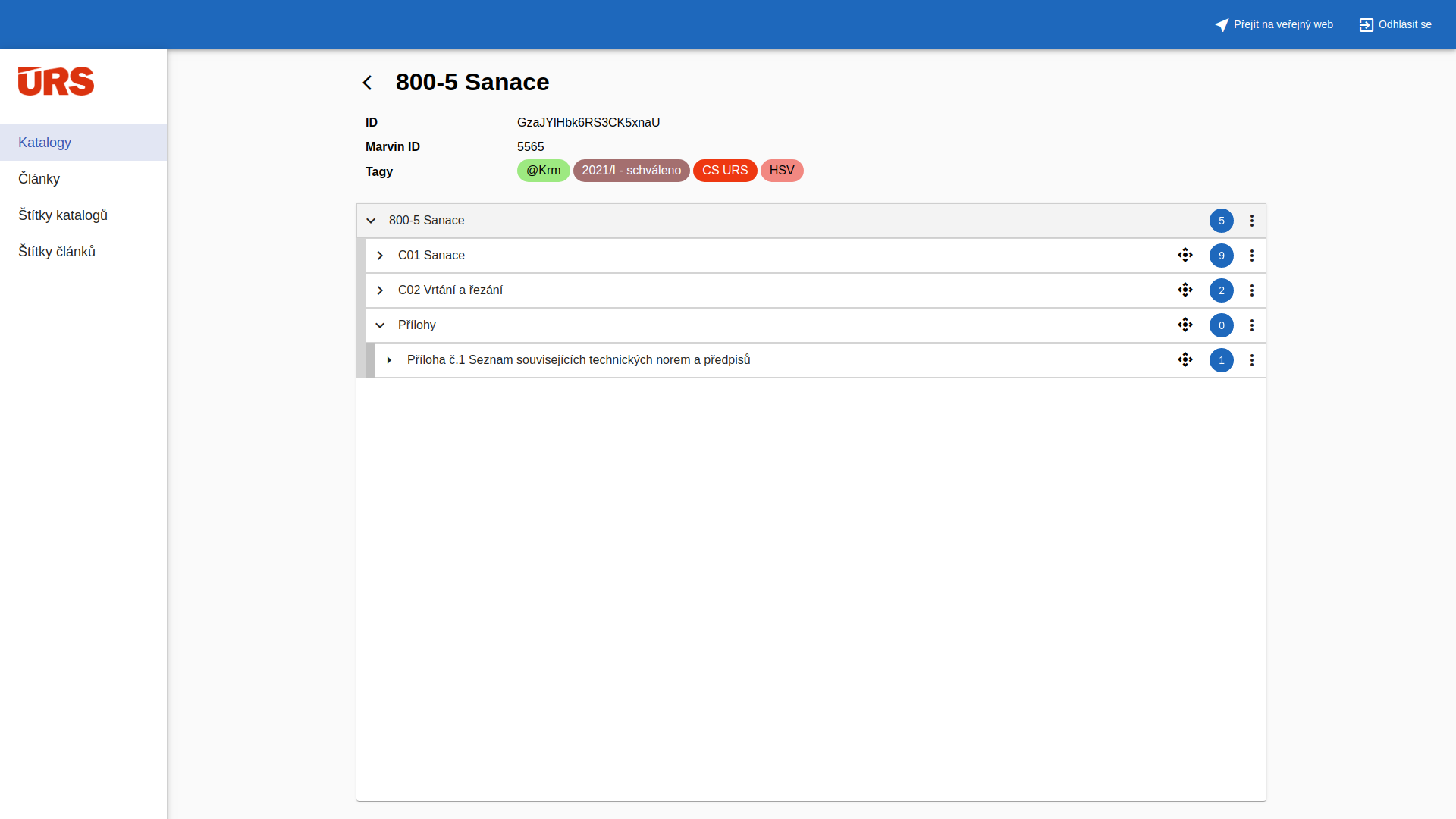This screenshot has width=1456, height=819.
Task: Click the 2021/I - schváleno tag
Action: (x=632, y=171)
